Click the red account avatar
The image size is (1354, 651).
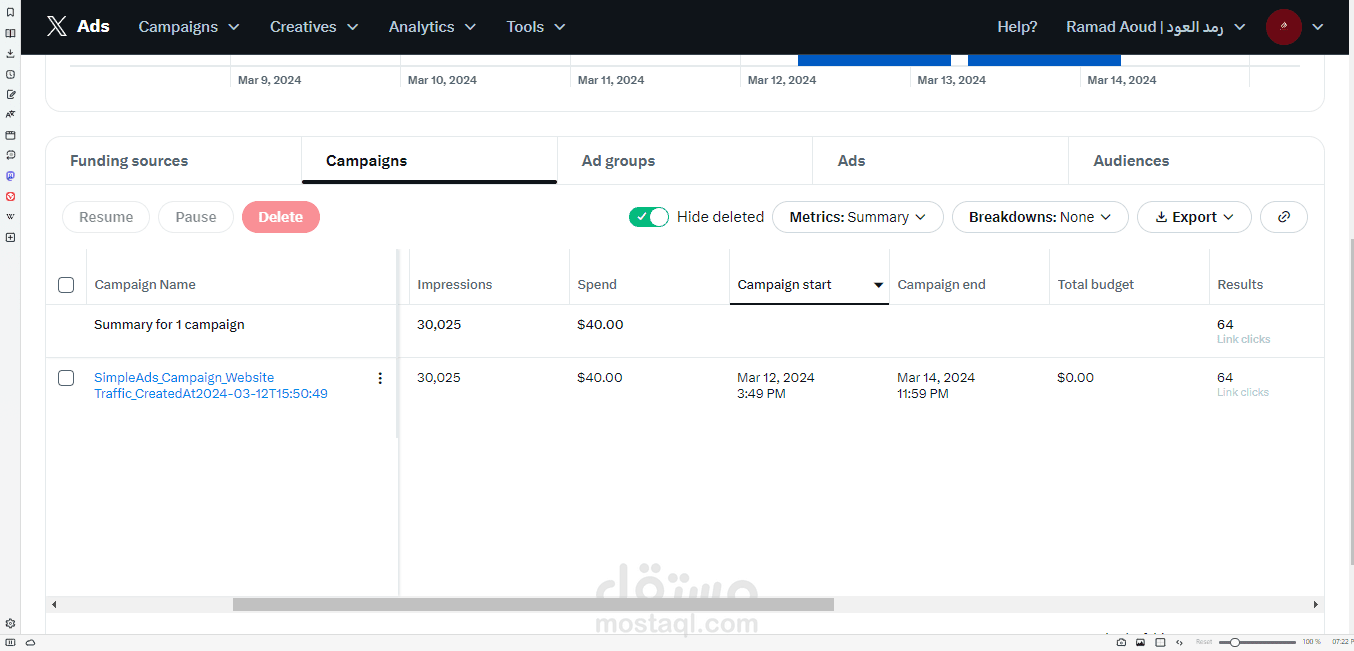coord(1283,27)
